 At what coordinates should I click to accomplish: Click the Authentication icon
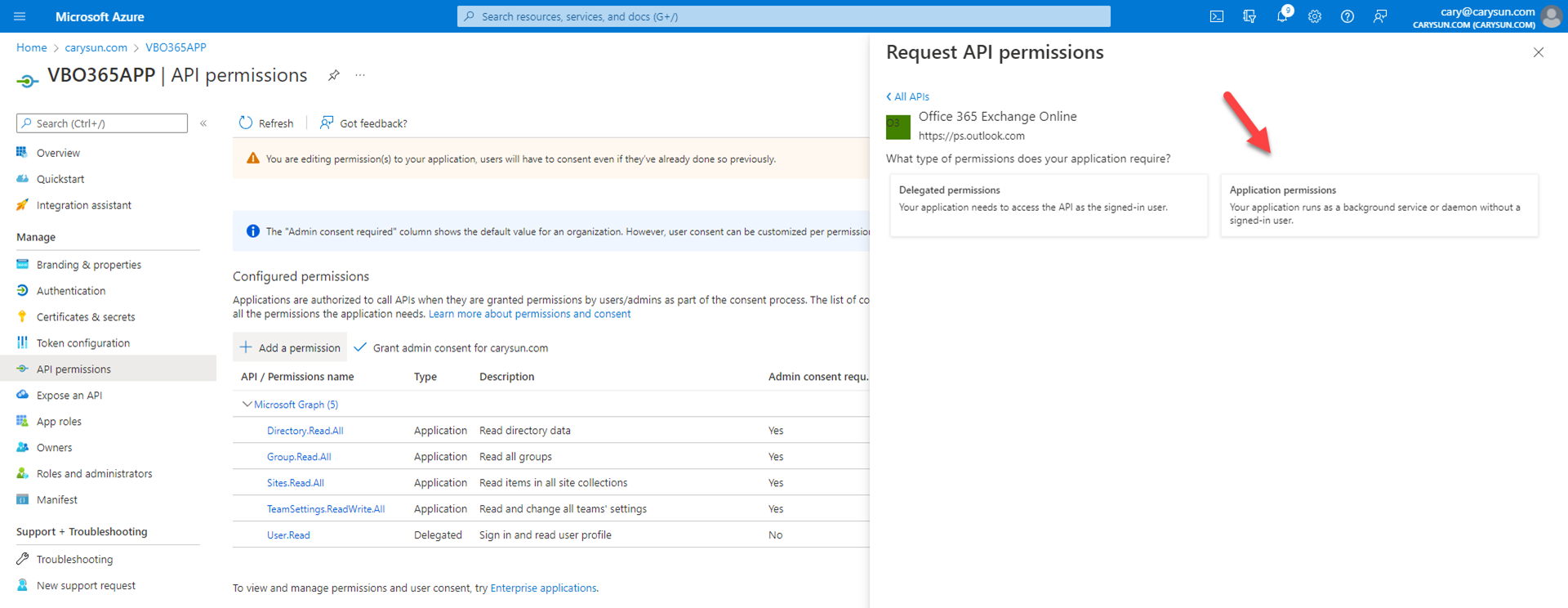22,290
